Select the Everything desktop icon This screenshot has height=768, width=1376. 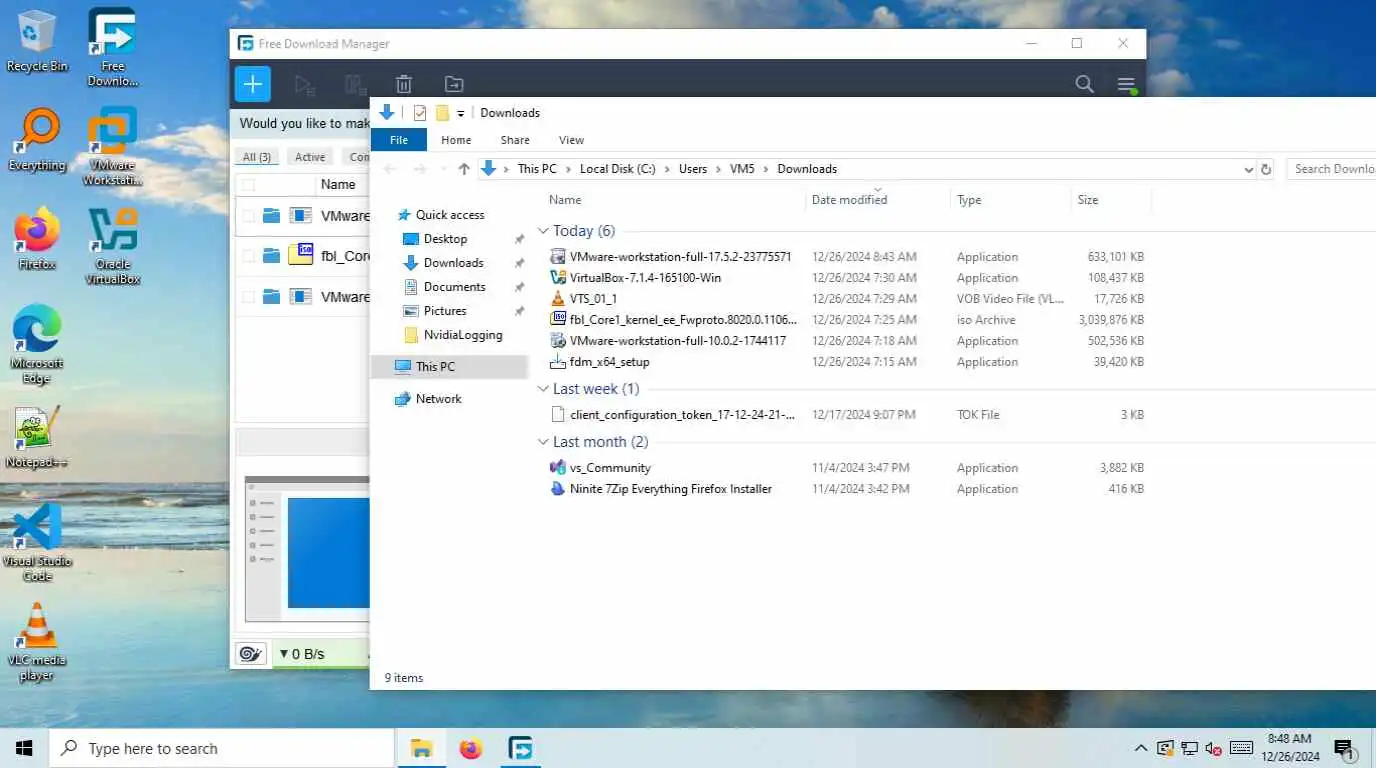(37, 141)
